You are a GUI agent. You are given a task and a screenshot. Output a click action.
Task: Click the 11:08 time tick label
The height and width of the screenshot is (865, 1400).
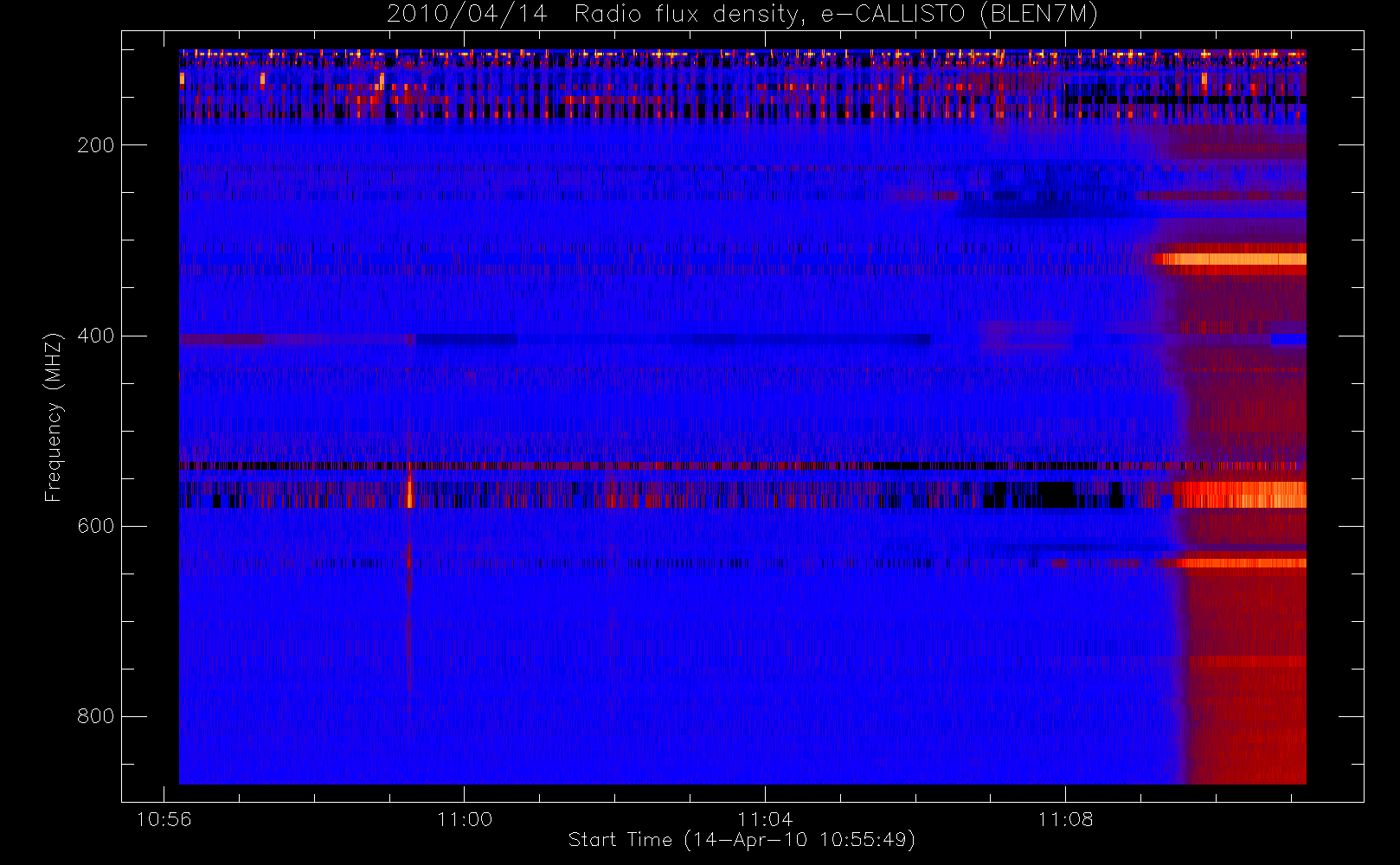coord(1065,819)
